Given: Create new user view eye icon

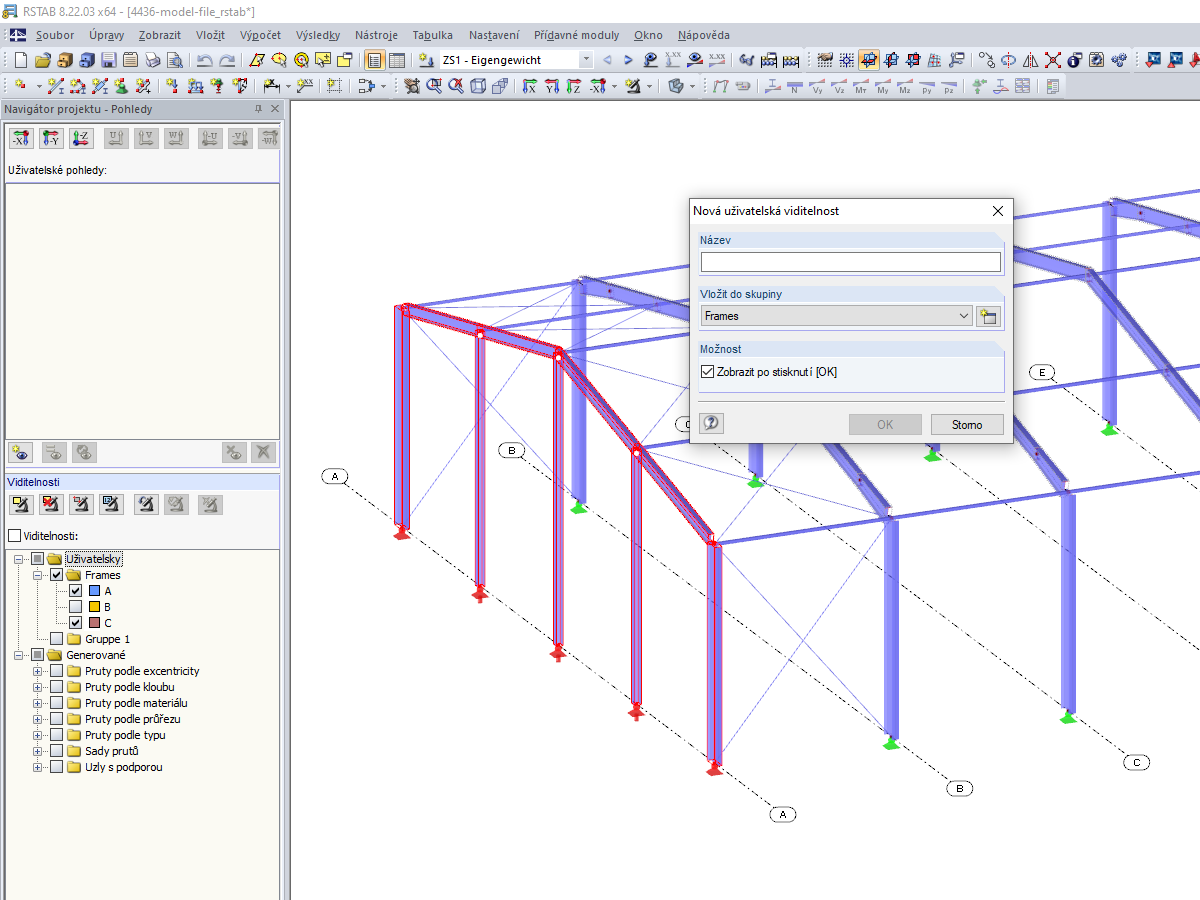Looking at the screenshot, I should pyautogui.click(x=21, y=452).
